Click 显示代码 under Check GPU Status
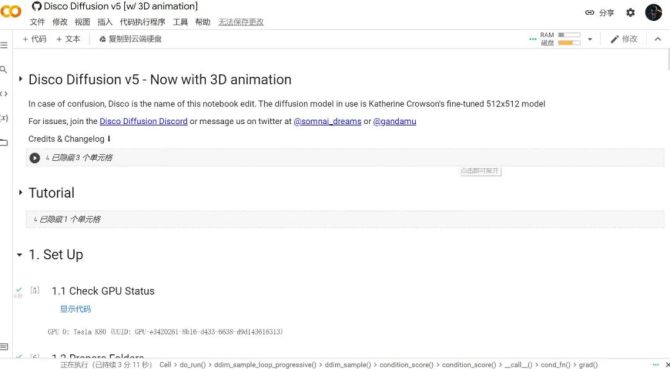 pos(75,309)
